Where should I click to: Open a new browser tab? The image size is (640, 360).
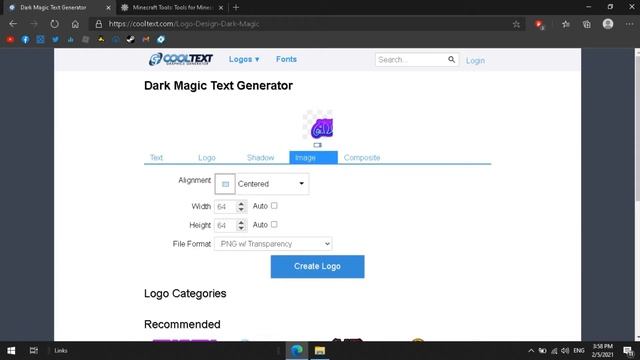point(236,7)
